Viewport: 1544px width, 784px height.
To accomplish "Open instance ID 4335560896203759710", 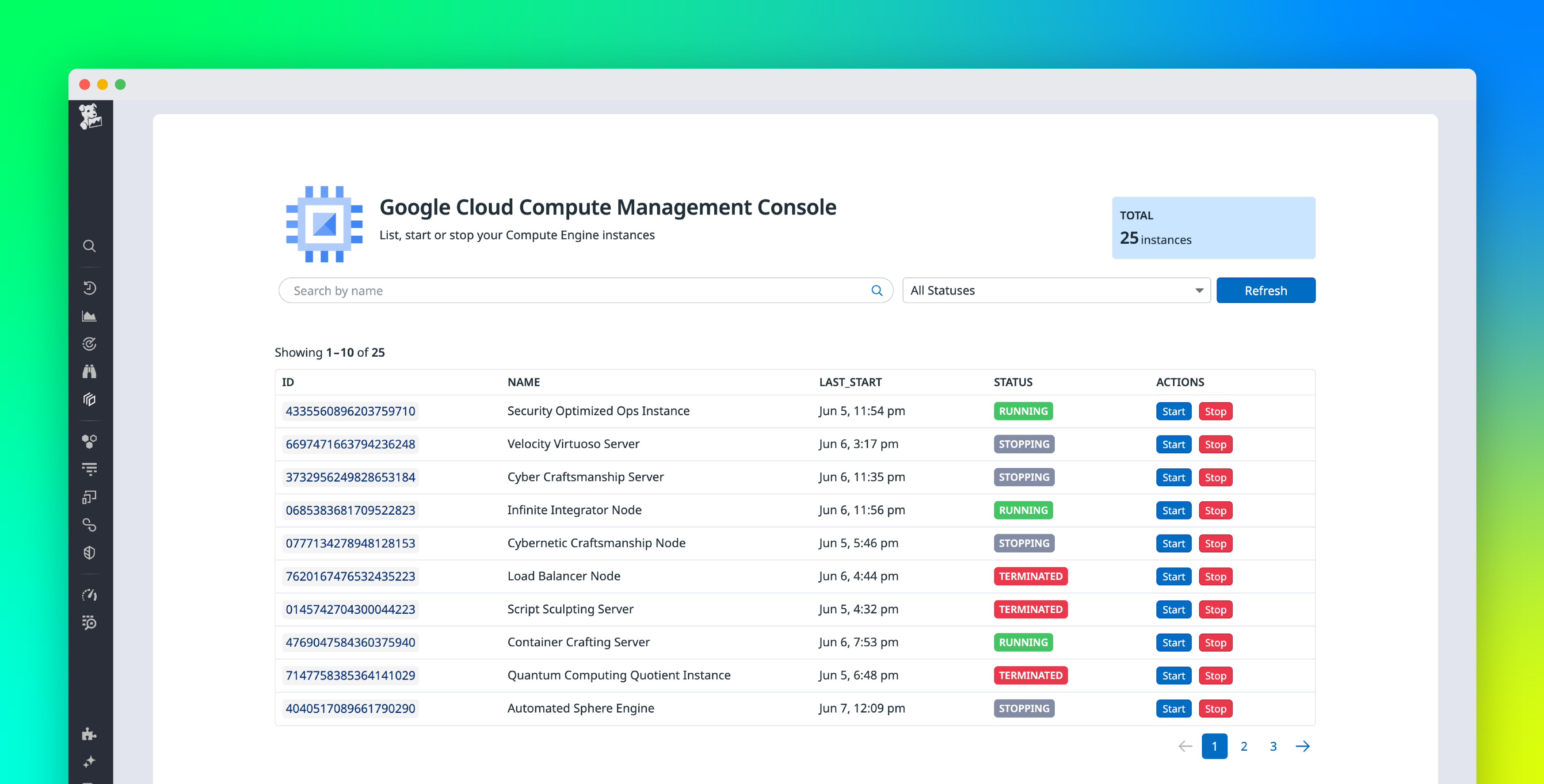I will pos(350,411).
